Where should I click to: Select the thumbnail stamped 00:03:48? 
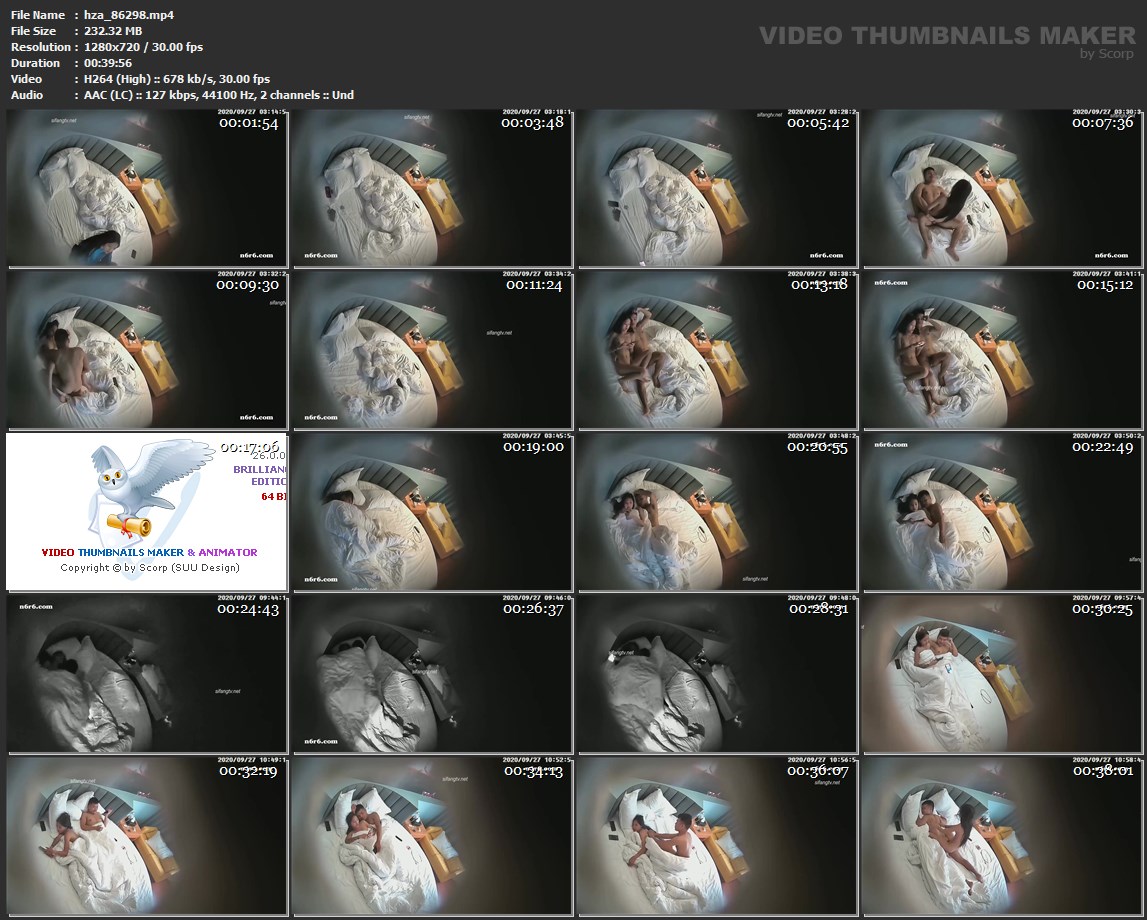(x=432, y=188)
